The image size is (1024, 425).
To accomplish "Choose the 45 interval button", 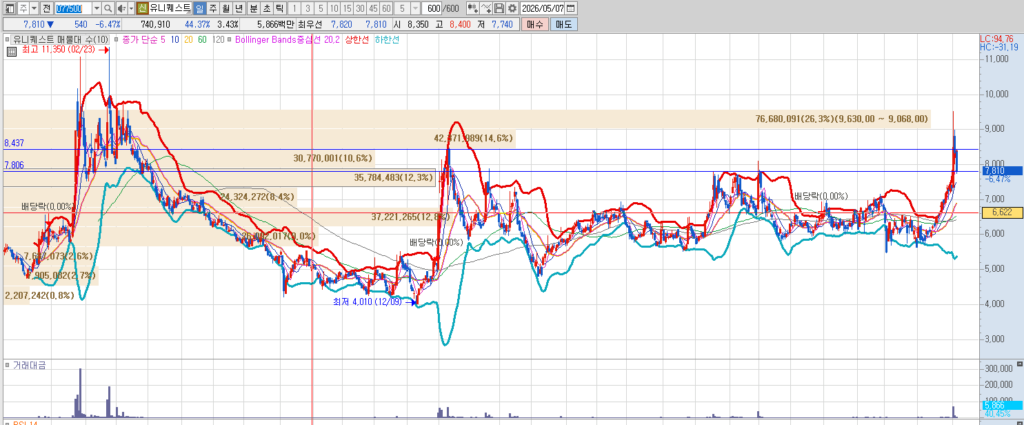I will (373, 8).
